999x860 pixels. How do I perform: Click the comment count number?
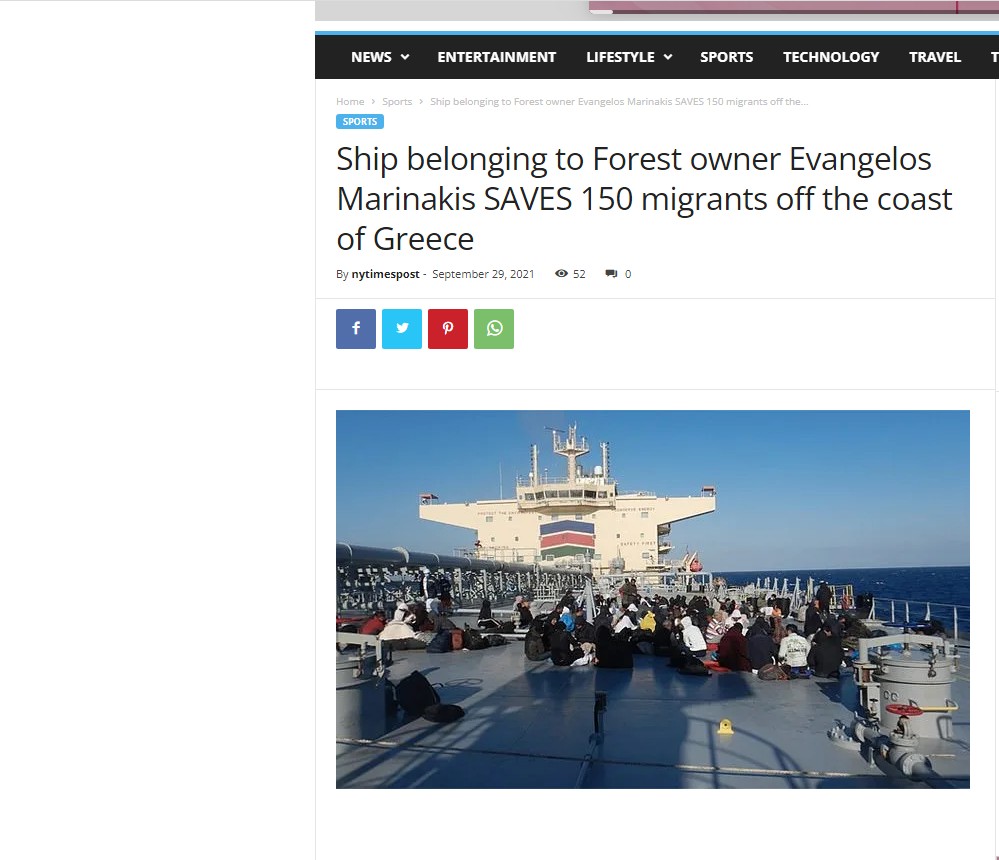pos(628,274)
